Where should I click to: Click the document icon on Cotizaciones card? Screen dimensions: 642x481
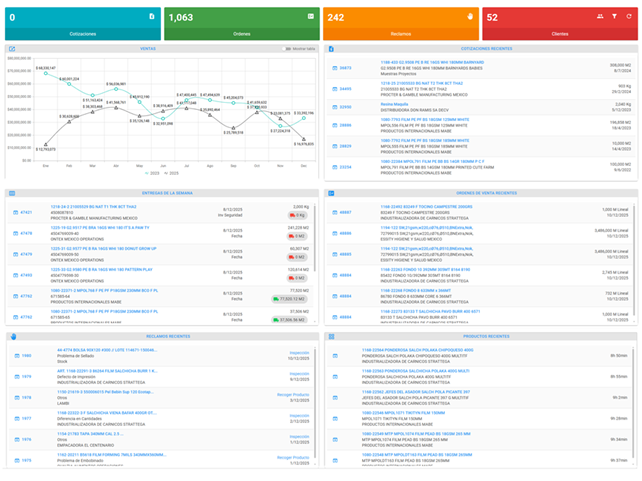(151, 17)
